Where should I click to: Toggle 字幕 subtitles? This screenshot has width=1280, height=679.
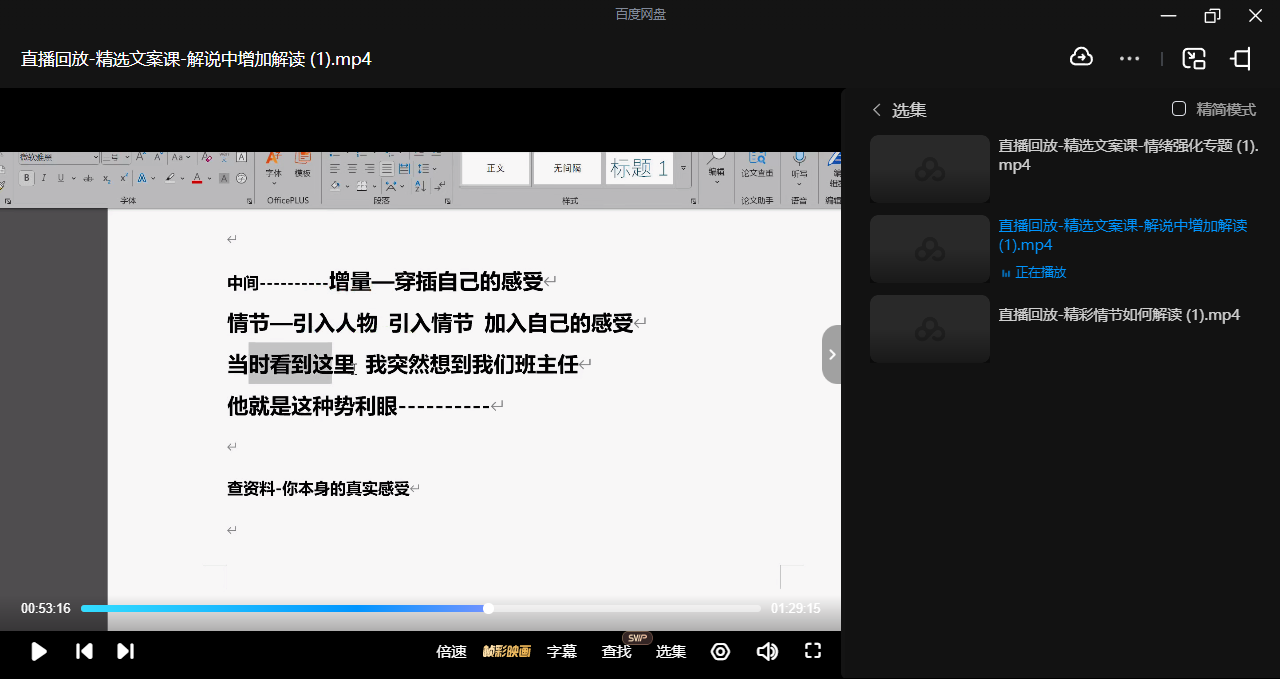pos(562,652)
